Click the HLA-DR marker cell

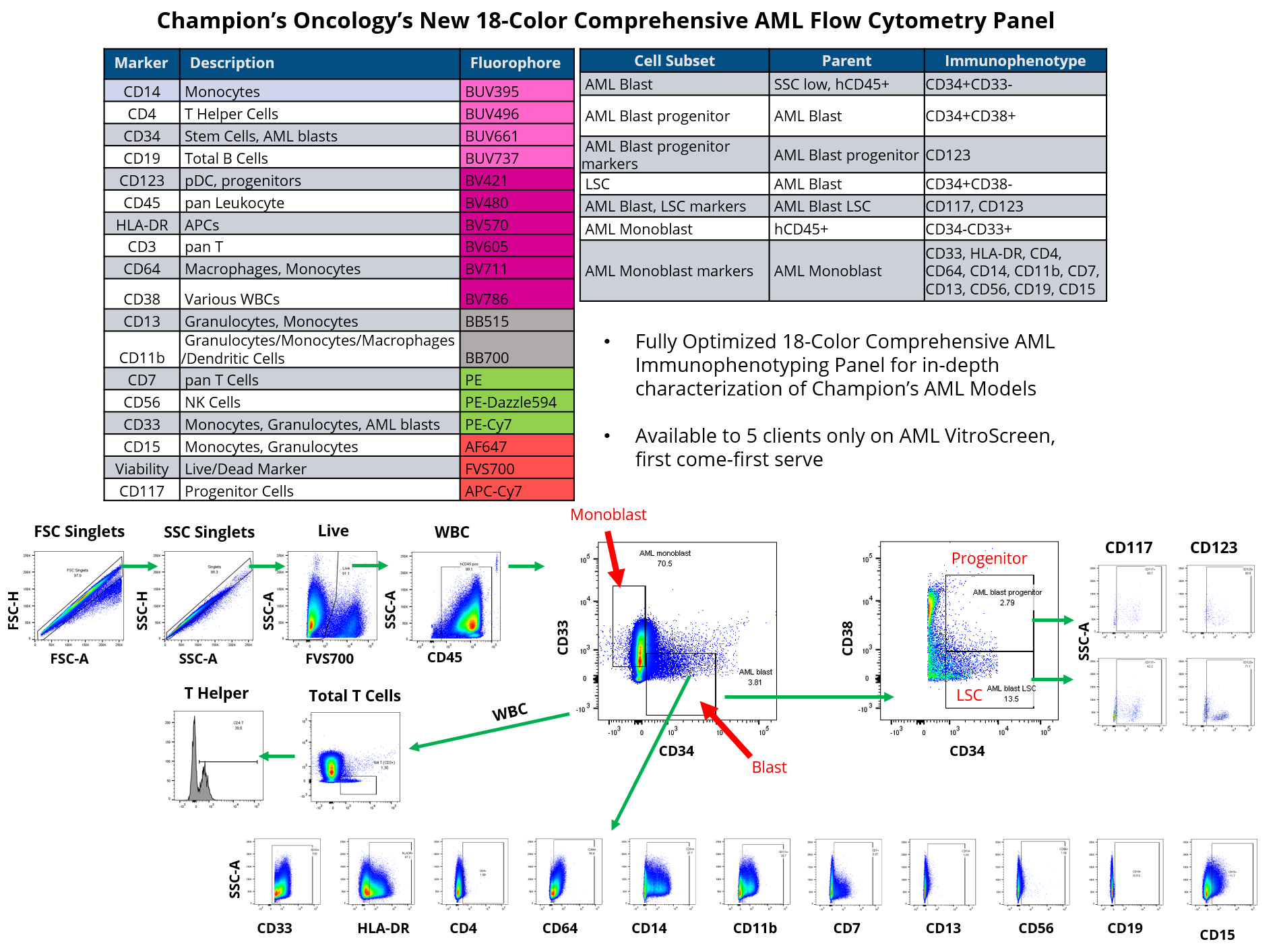142,224
